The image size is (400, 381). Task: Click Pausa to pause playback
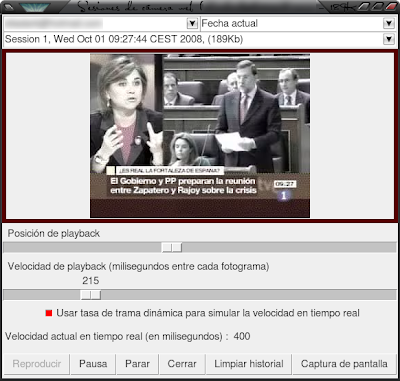click(x=93, y=364)
